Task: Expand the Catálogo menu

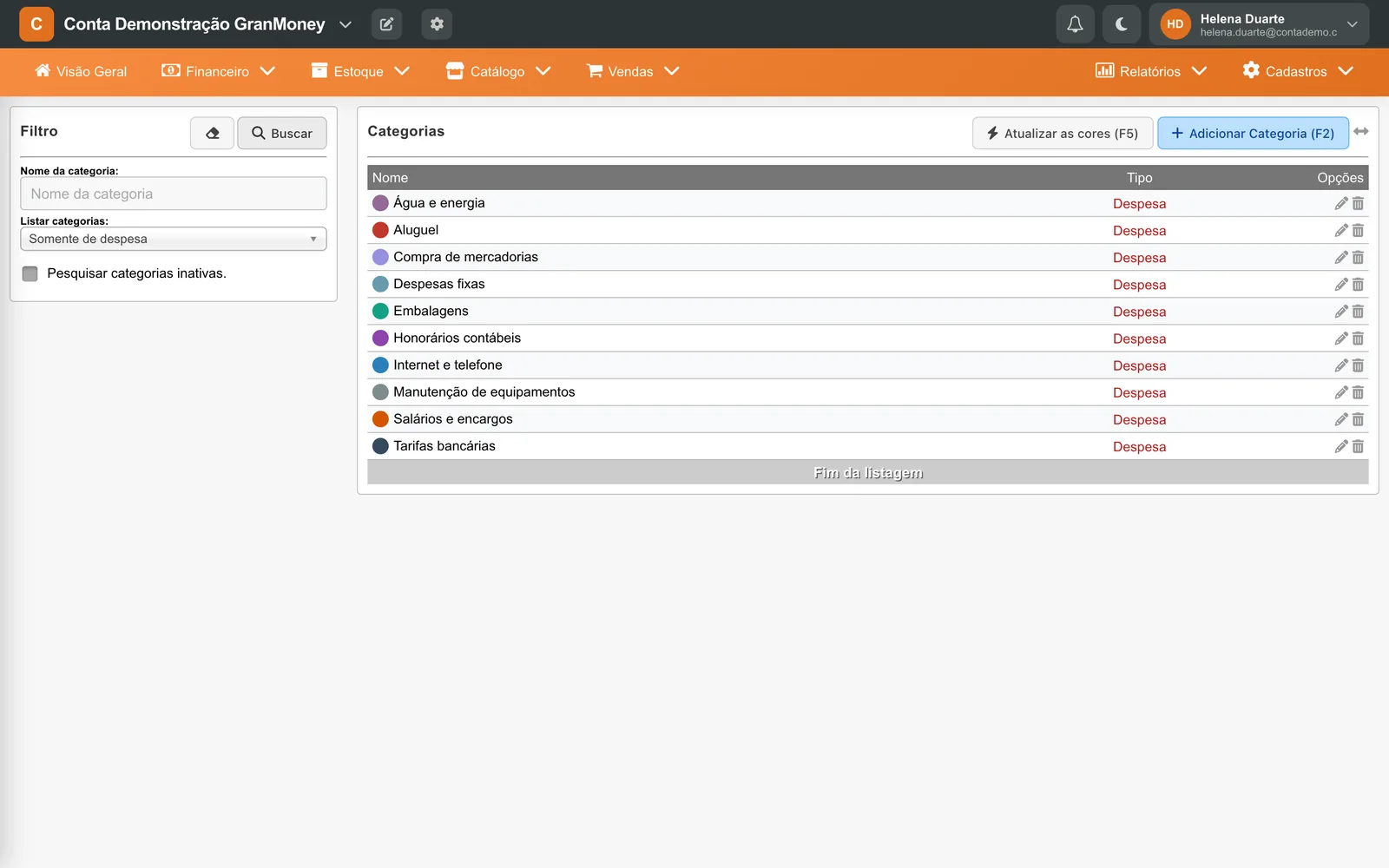Action: (x=498, y=71)
